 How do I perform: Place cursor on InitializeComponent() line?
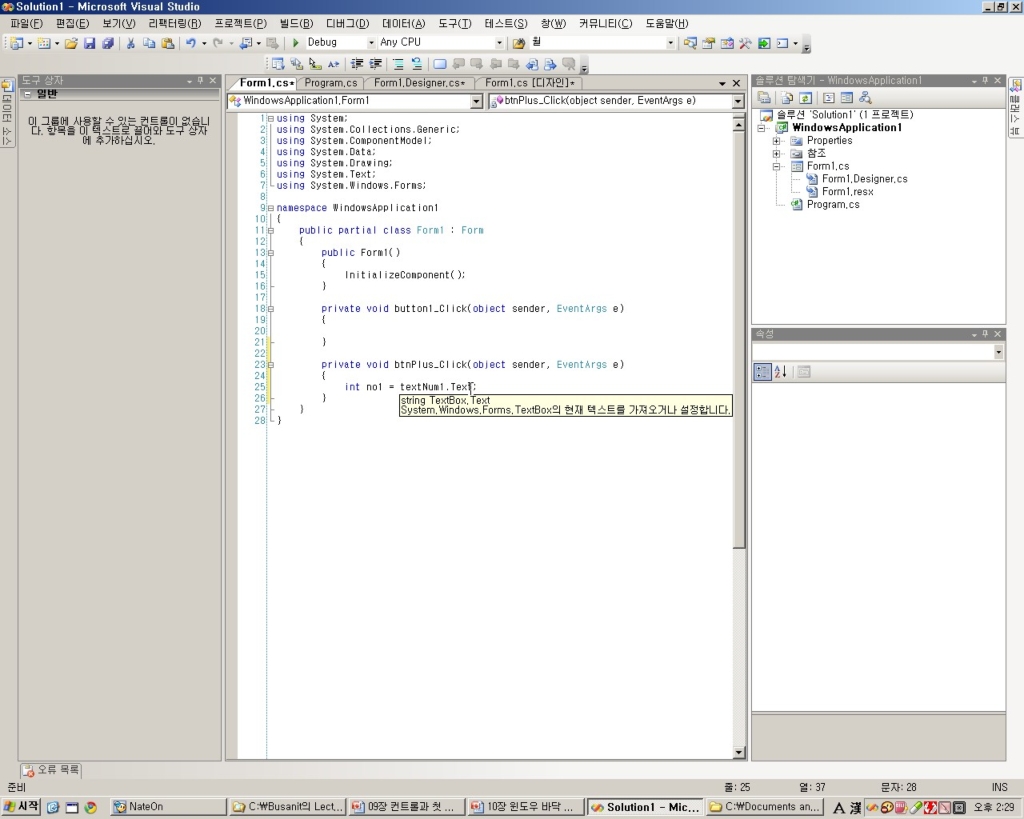coord(405,275)
